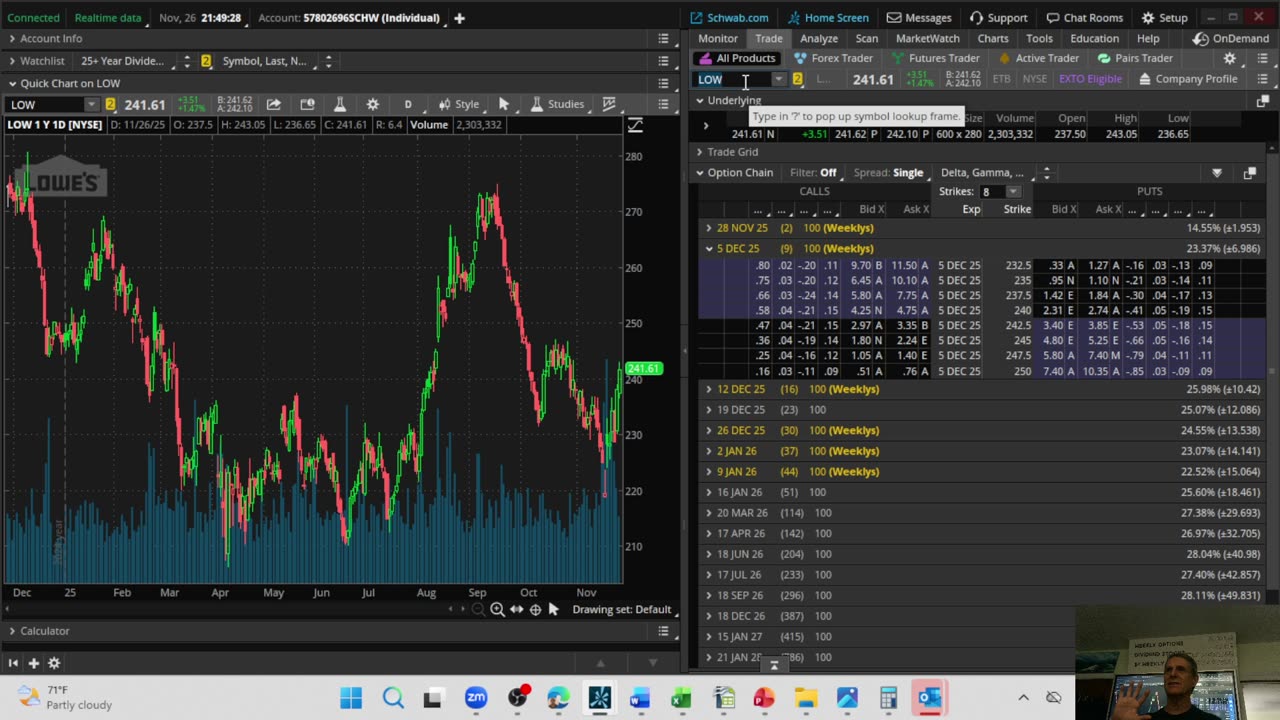Viewport: 1280px width, 720px height.
Task: Click the OnDemand button
Action: 1231,38
